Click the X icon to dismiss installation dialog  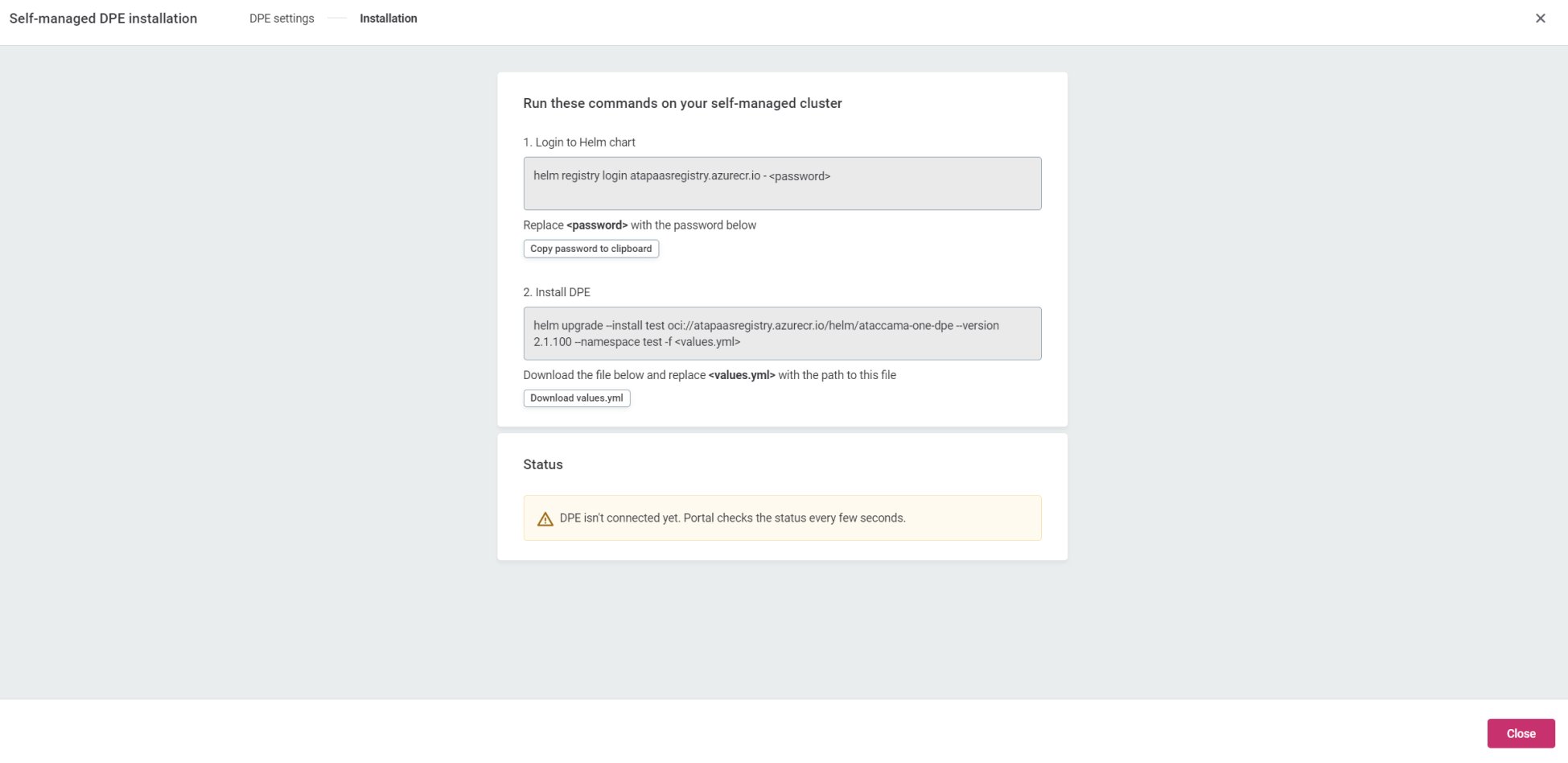click(1540, 19)
